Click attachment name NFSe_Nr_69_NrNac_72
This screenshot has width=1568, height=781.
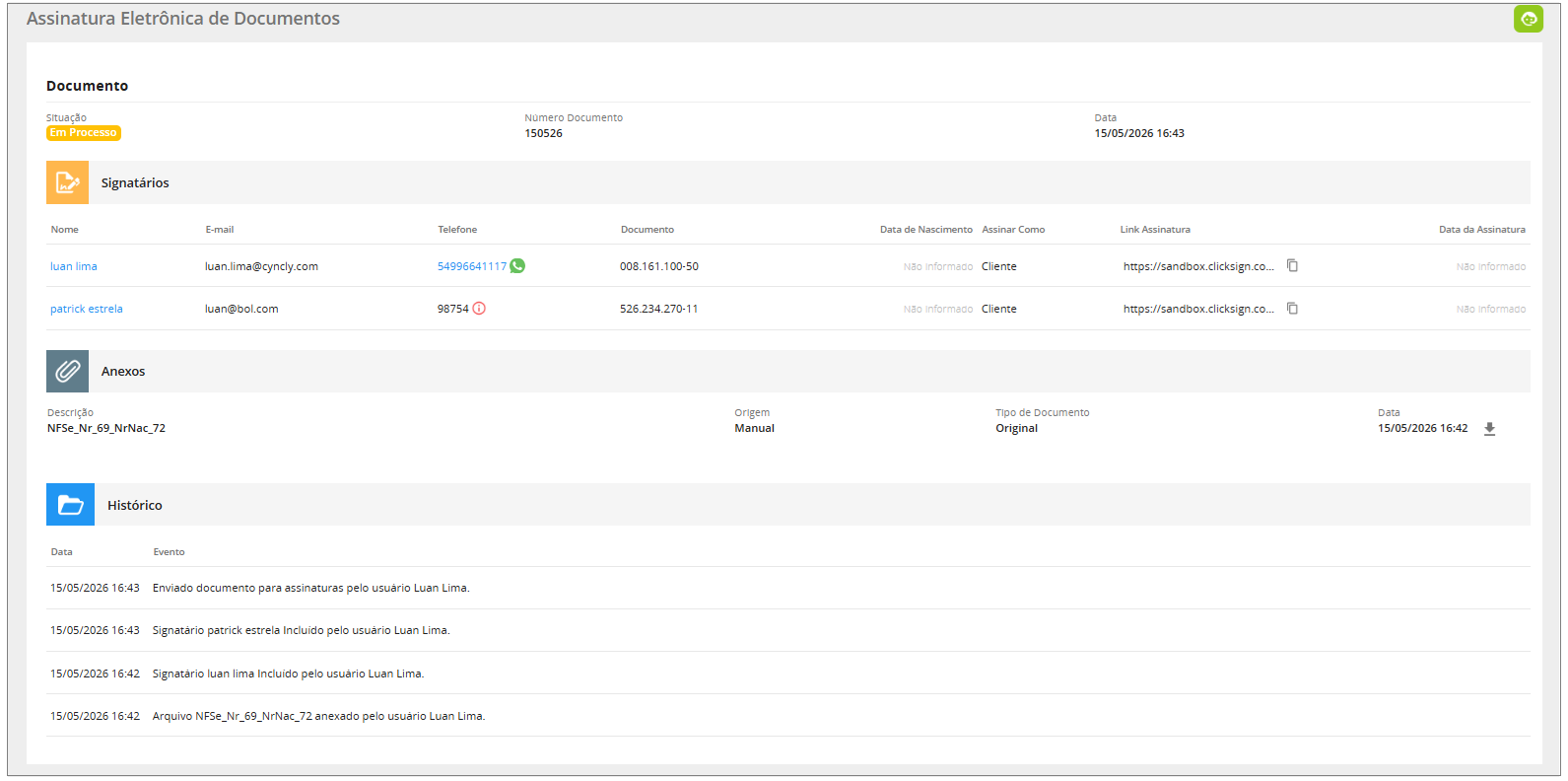click(106, 428)
